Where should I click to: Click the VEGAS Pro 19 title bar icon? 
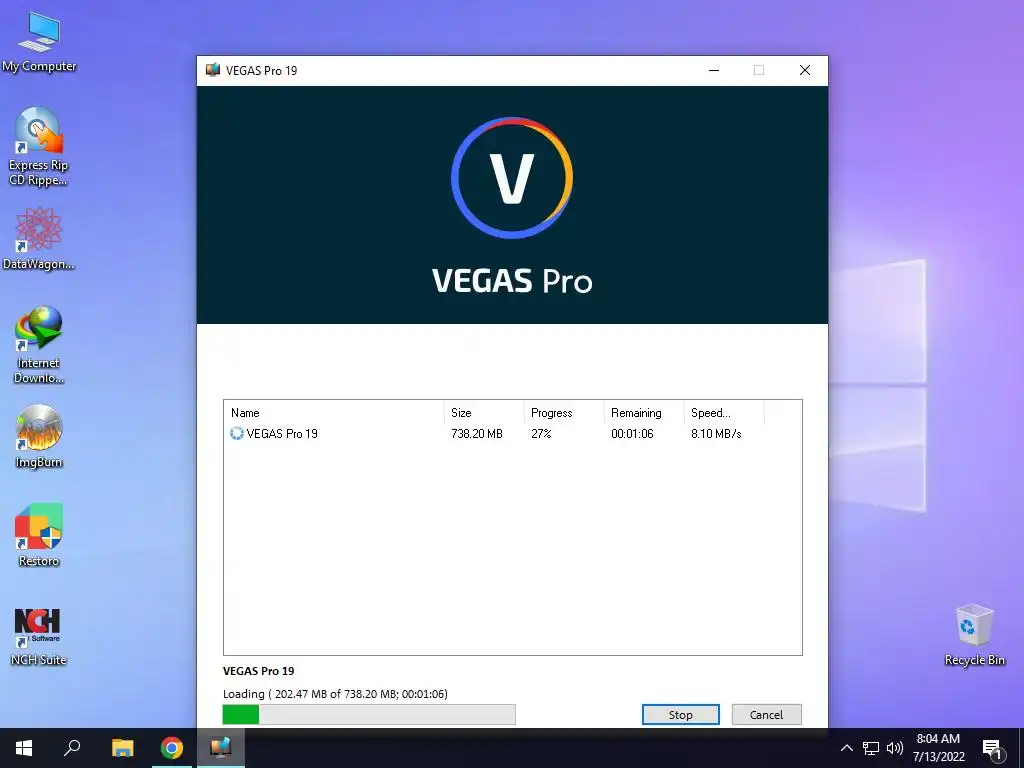[x=213, y=70]
